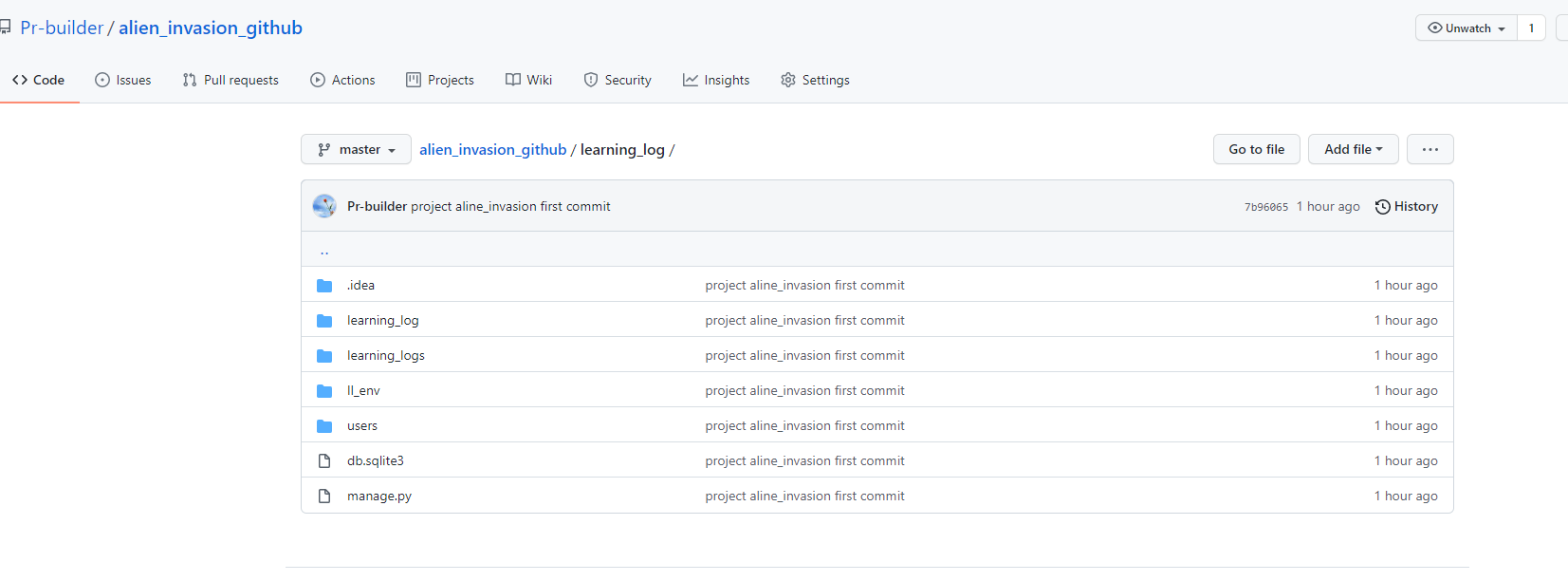Screen dimensions: 1568x581
Task: Switch to the Projects tab
Action: 440,80
